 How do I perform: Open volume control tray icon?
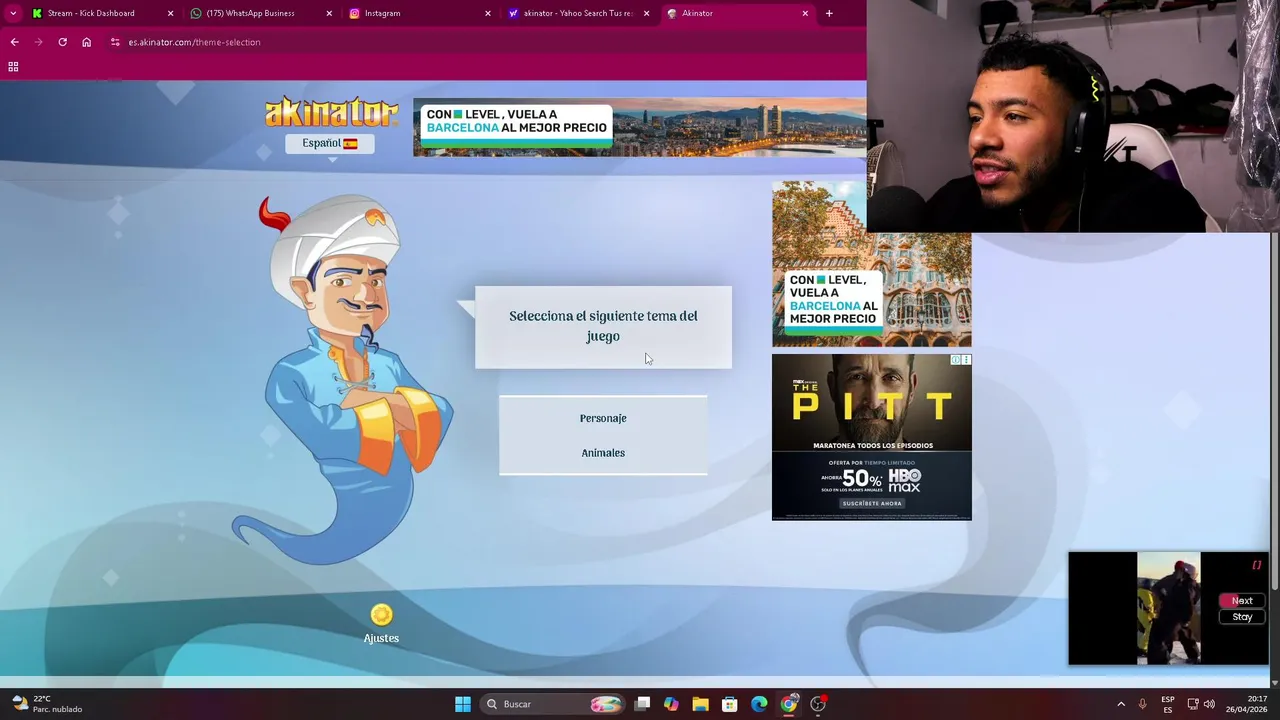point(1209,704)
